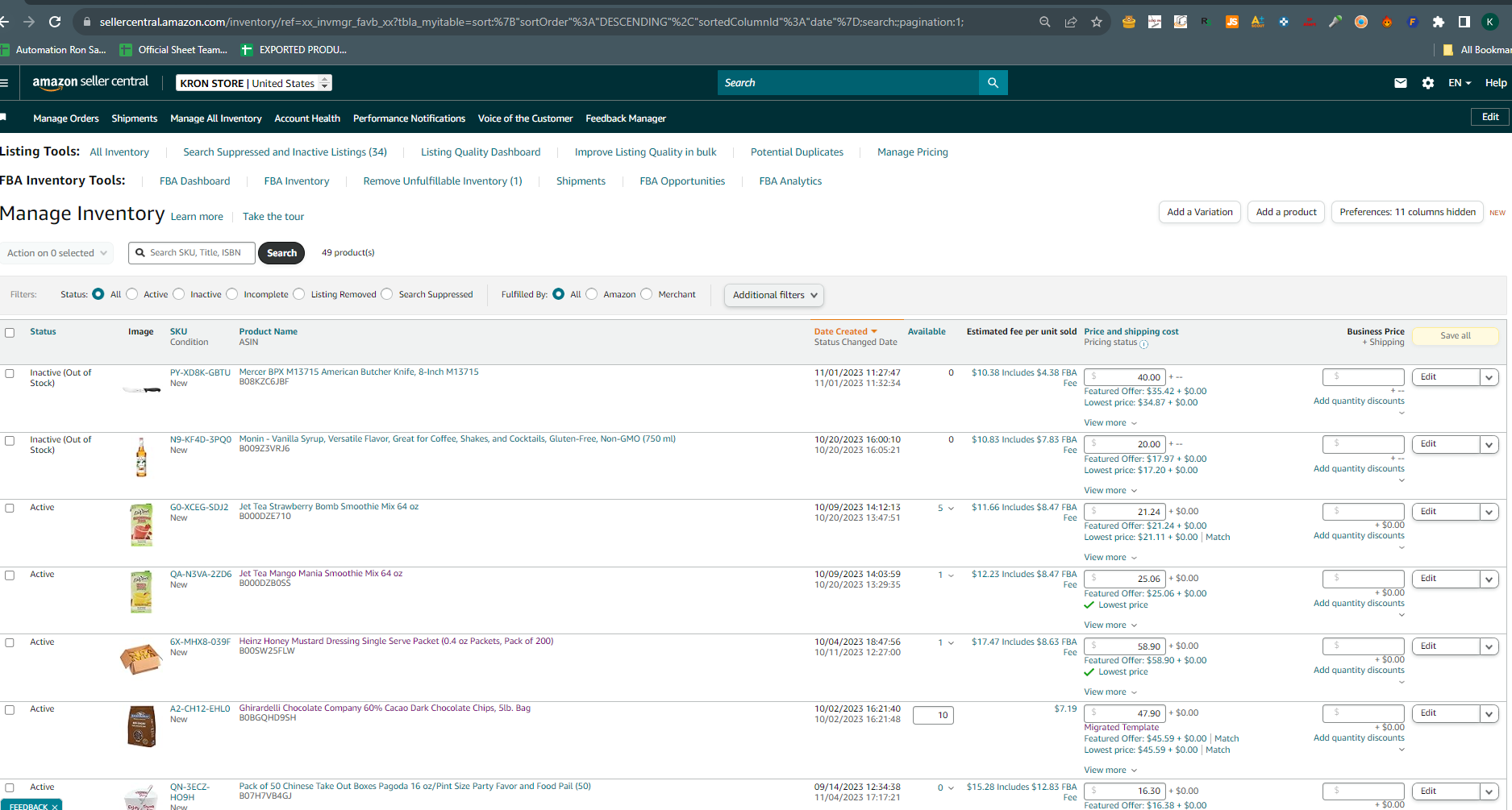Open the KRON STORE marketplace selector
Screen dimensions: 1512x810
(254, 83)
